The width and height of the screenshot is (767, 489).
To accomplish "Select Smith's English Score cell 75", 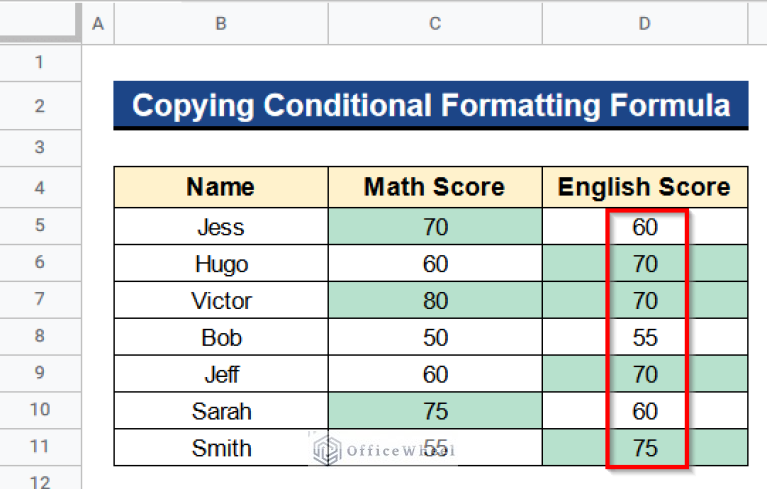I will (645, 448).
